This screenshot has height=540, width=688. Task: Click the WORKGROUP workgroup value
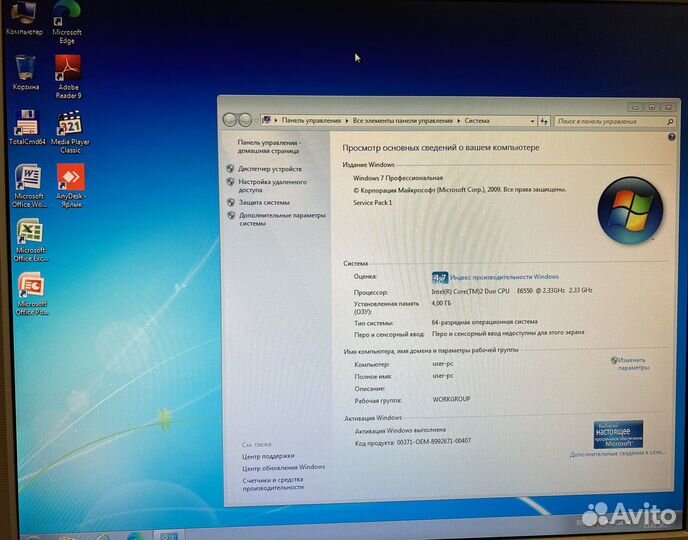[x=451, y=399]
